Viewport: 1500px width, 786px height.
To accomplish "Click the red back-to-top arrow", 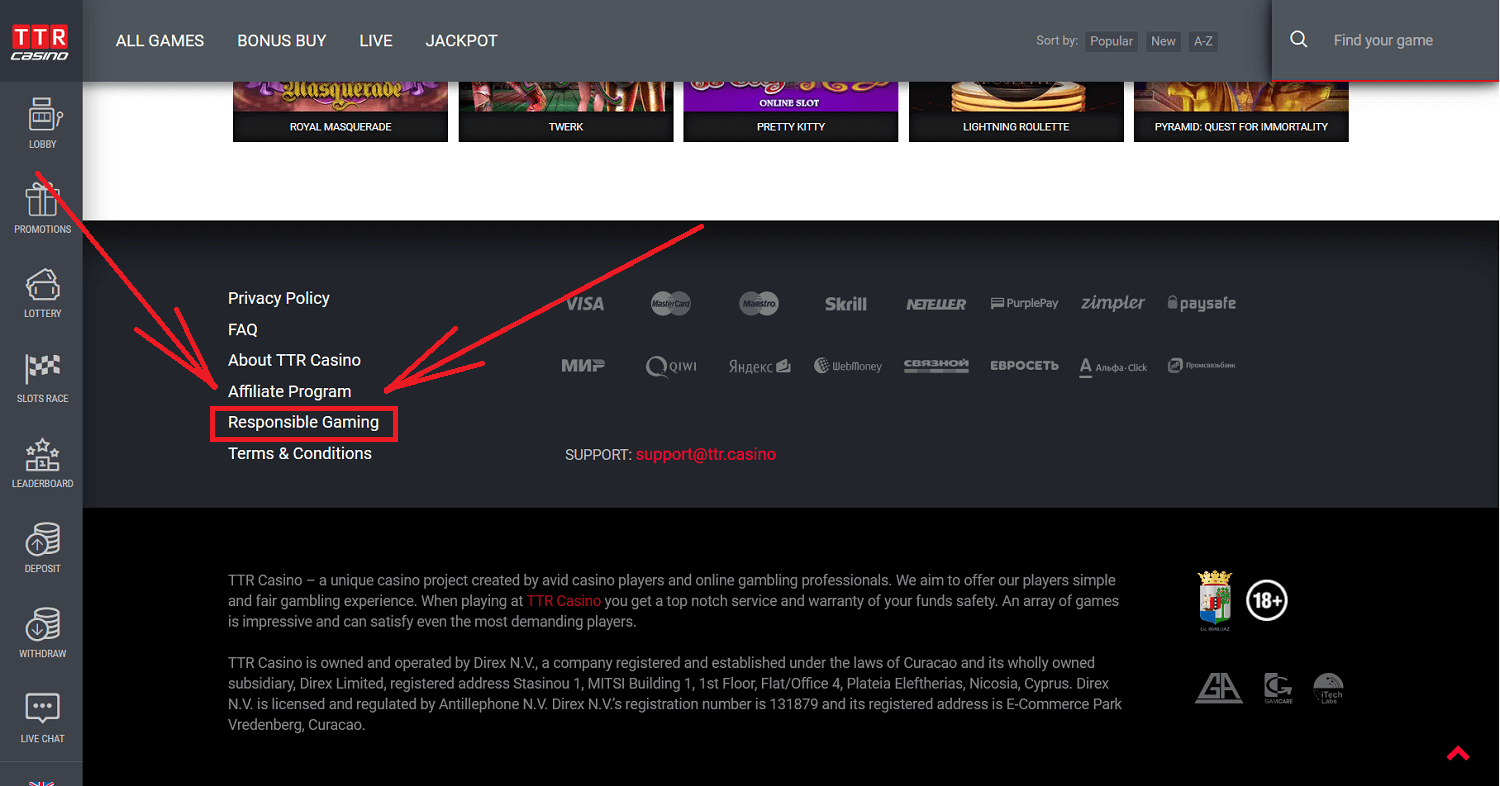I will (x=1457, y=753).
